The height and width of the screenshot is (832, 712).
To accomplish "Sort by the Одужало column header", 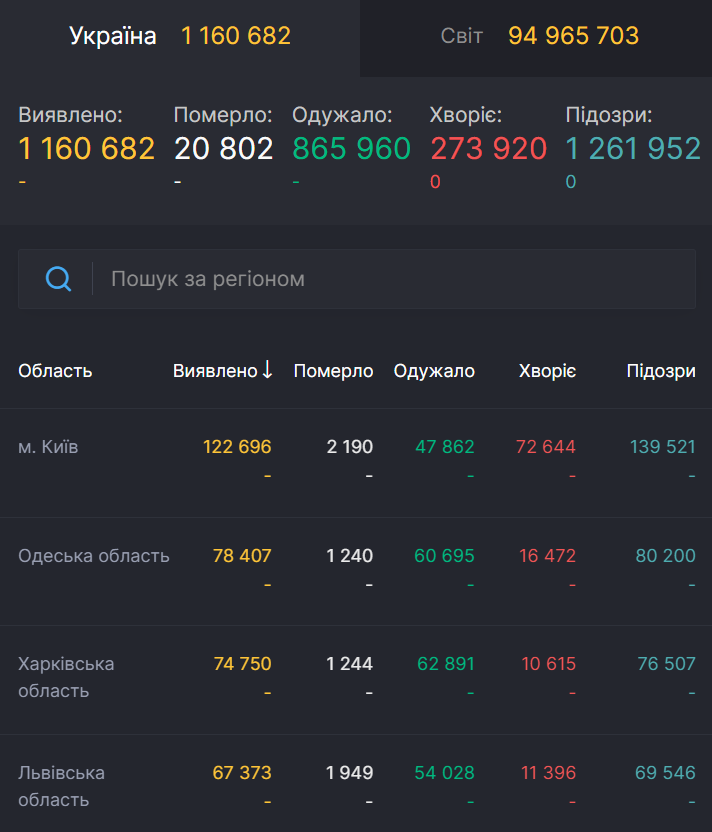I will [x=434, y=371].
